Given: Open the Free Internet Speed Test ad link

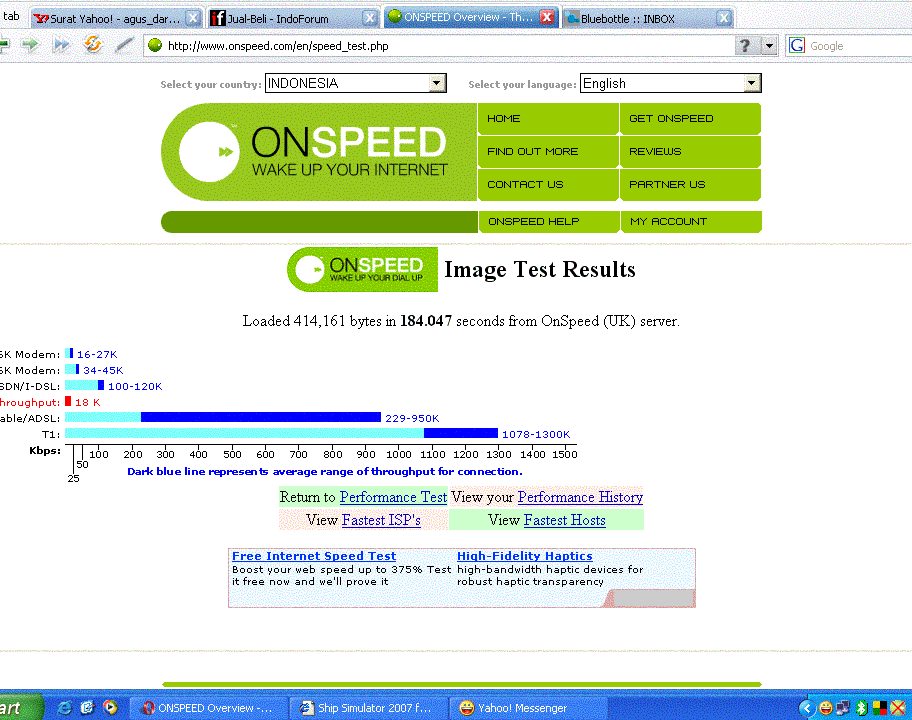Looking at the screenshot, I should pyautogui.click(x=314, y=556).
